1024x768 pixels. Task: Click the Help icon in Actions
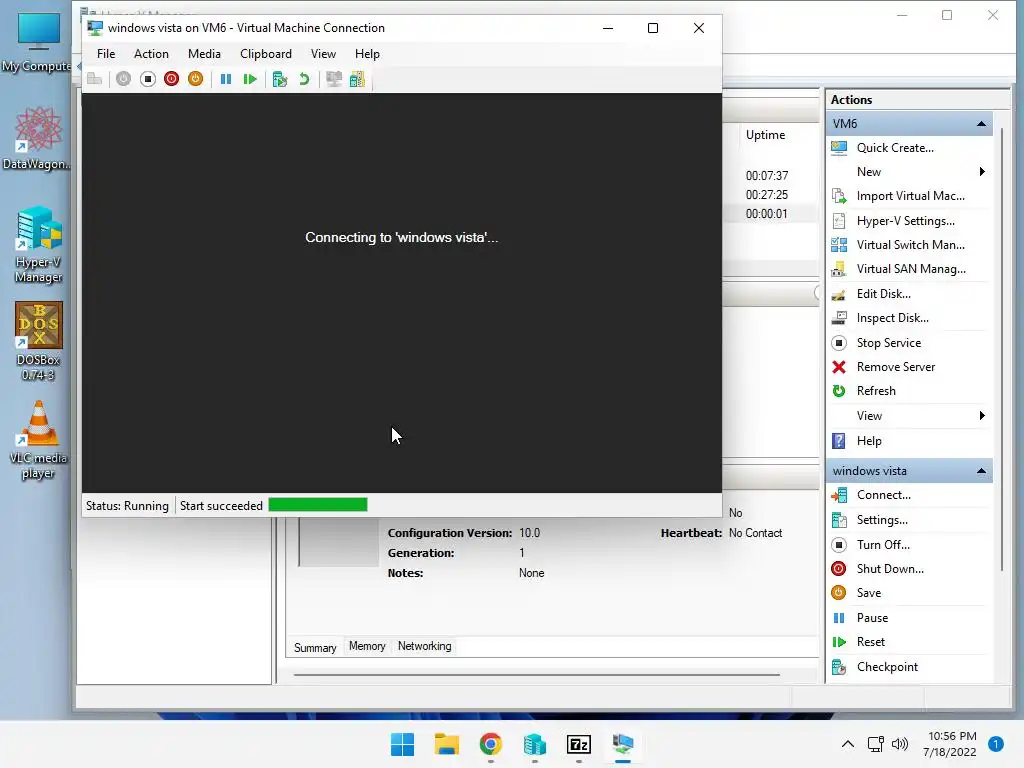(x=839, y=441)
